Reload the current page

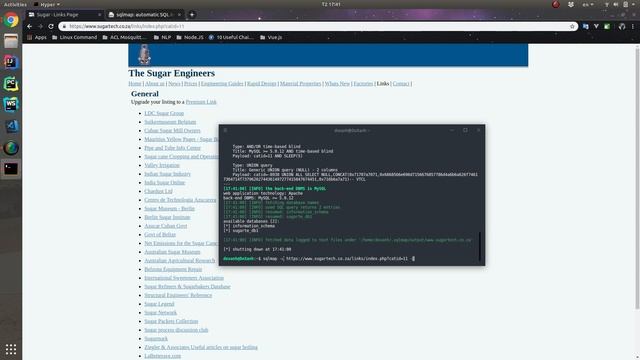pos(51,26)
